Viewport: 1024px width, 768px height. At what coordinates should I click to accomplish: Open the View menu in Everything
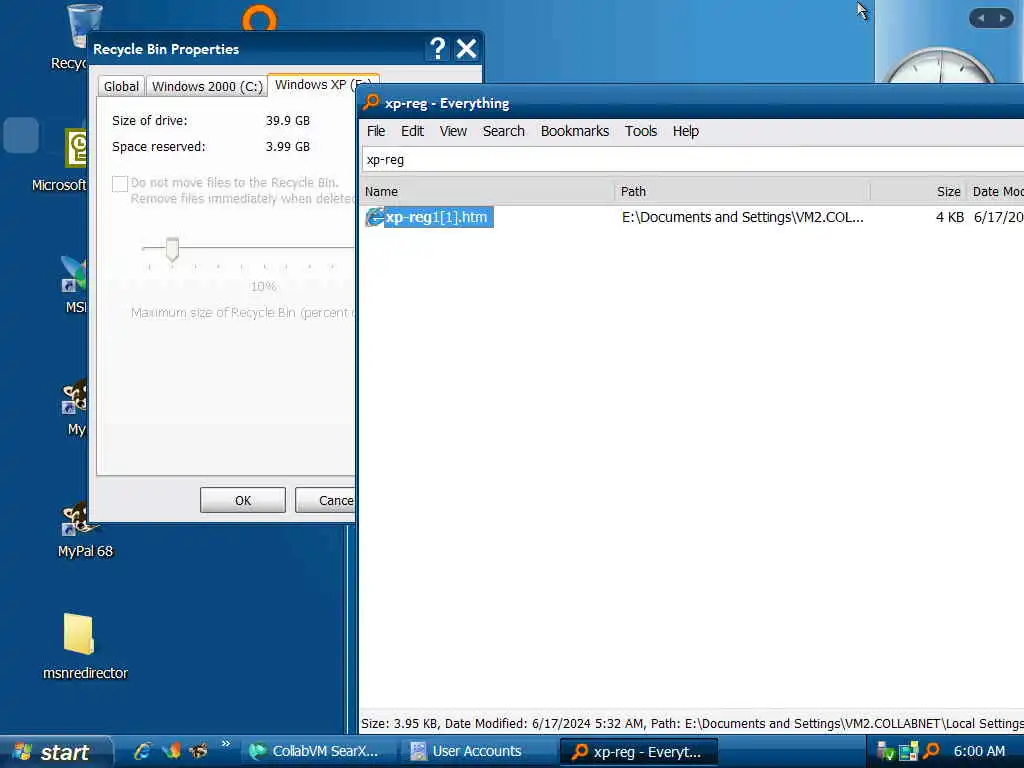[x=453, y=131]
